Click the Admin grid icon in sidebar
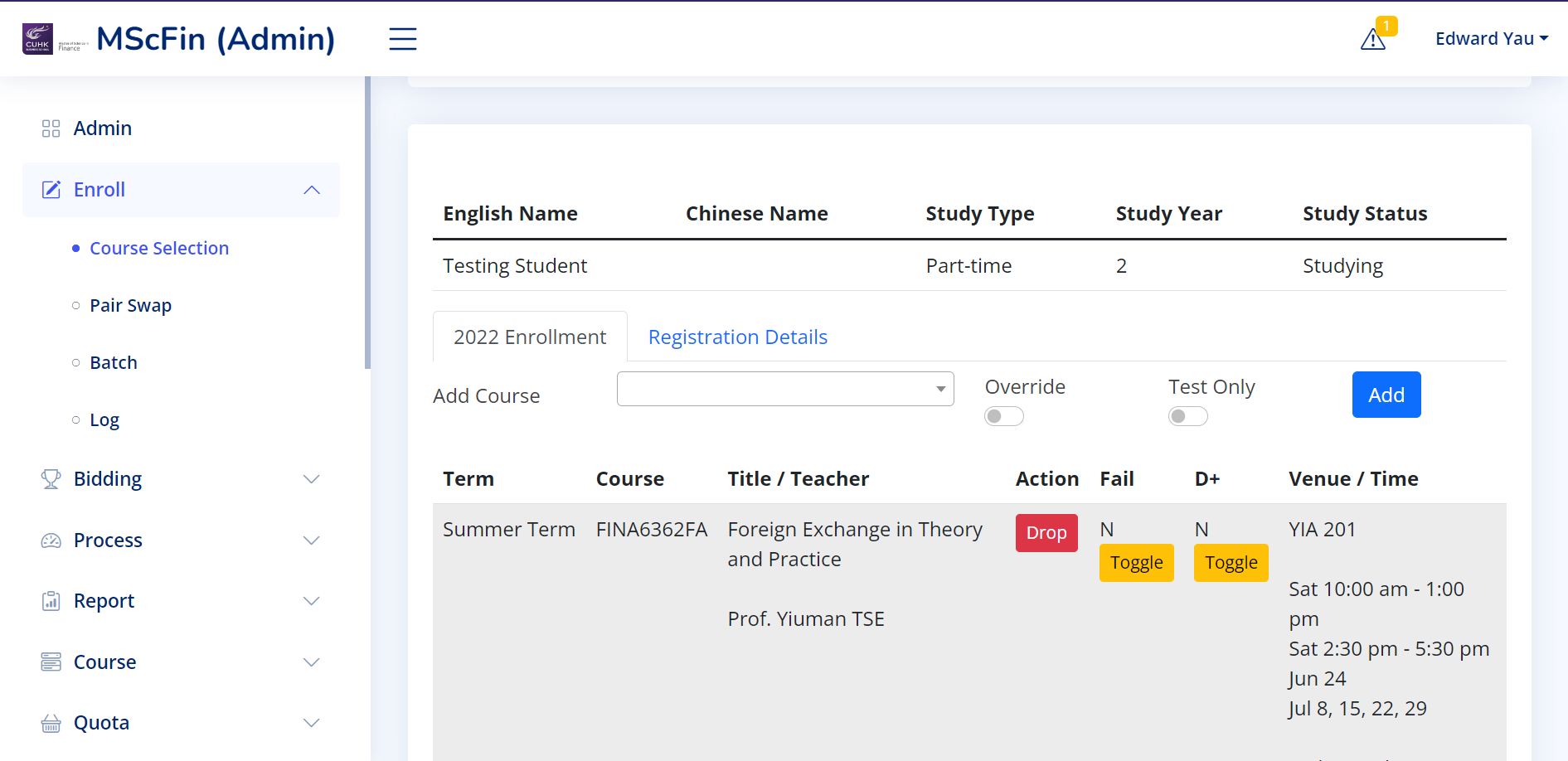This screenshot has width=1568, height=761. coord(51,128)
